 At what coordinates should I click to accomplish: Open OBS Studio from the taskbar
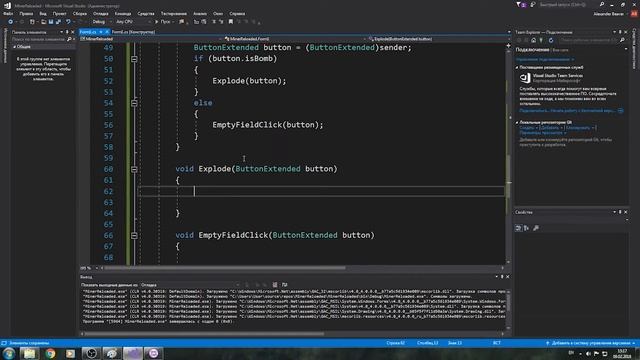click(91, 353)
